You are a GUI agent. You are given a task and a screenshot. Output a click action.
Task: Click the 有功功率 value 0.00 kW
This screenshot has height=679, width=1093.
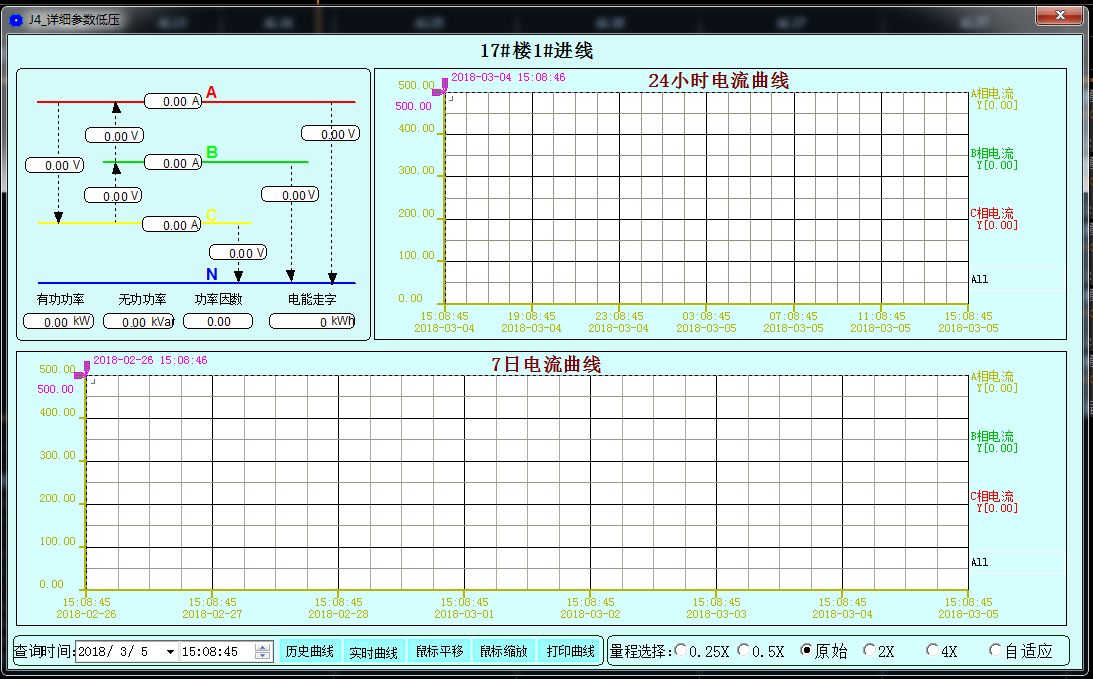[x=59, y=321]
